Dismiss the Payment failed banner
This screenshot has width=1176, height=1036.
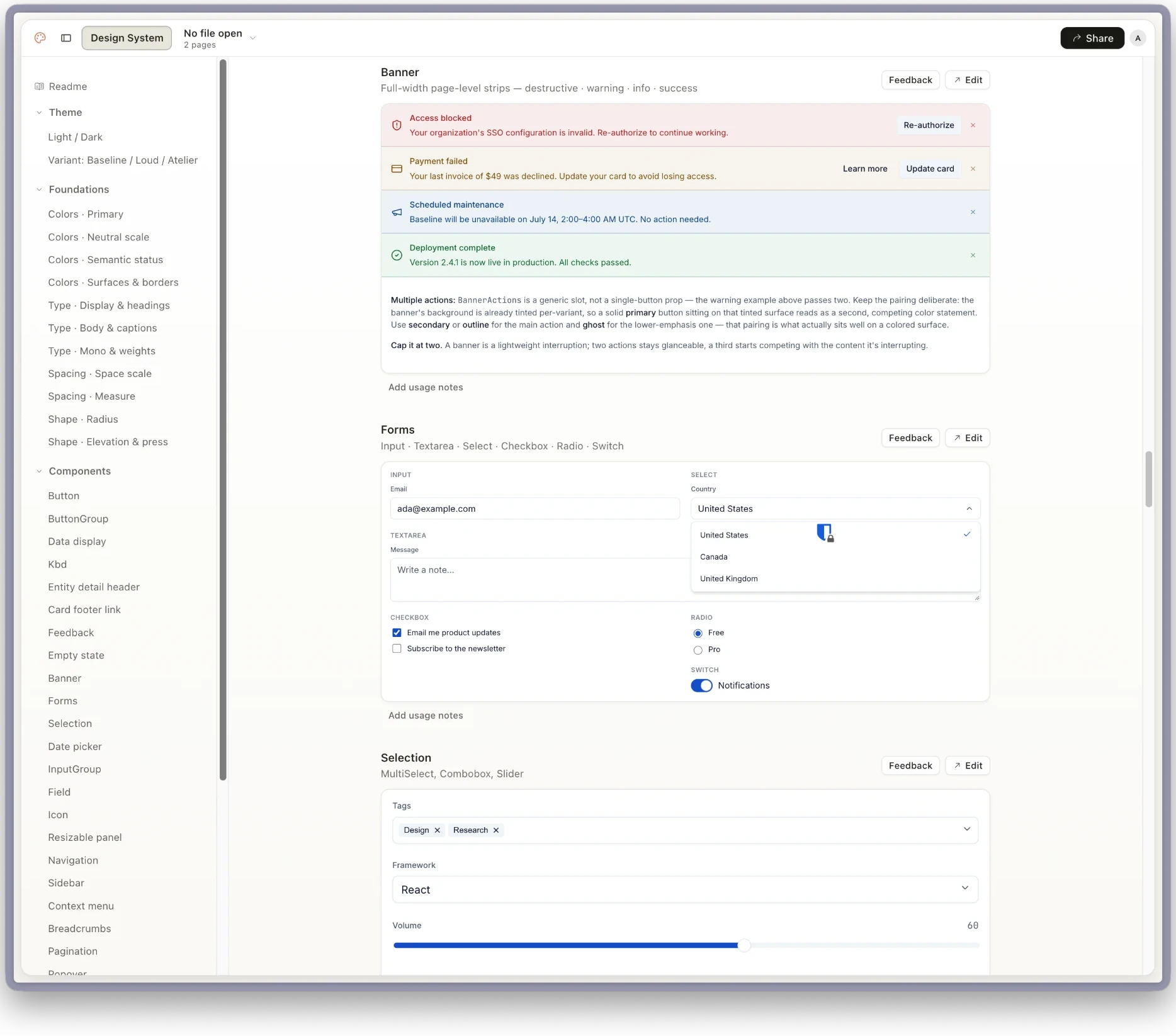973,169
